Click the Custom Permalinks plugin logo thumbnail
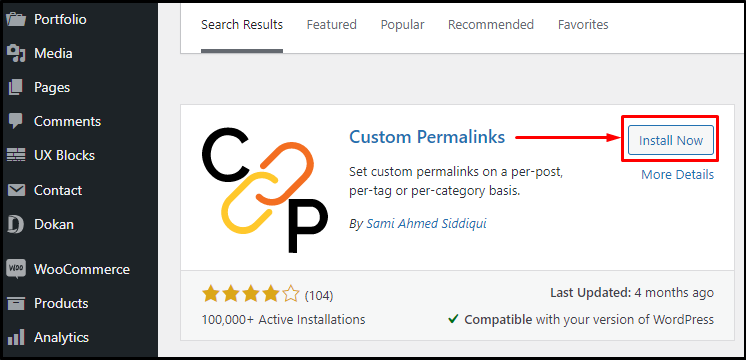The image size is (746, 360). pos(265,191)
